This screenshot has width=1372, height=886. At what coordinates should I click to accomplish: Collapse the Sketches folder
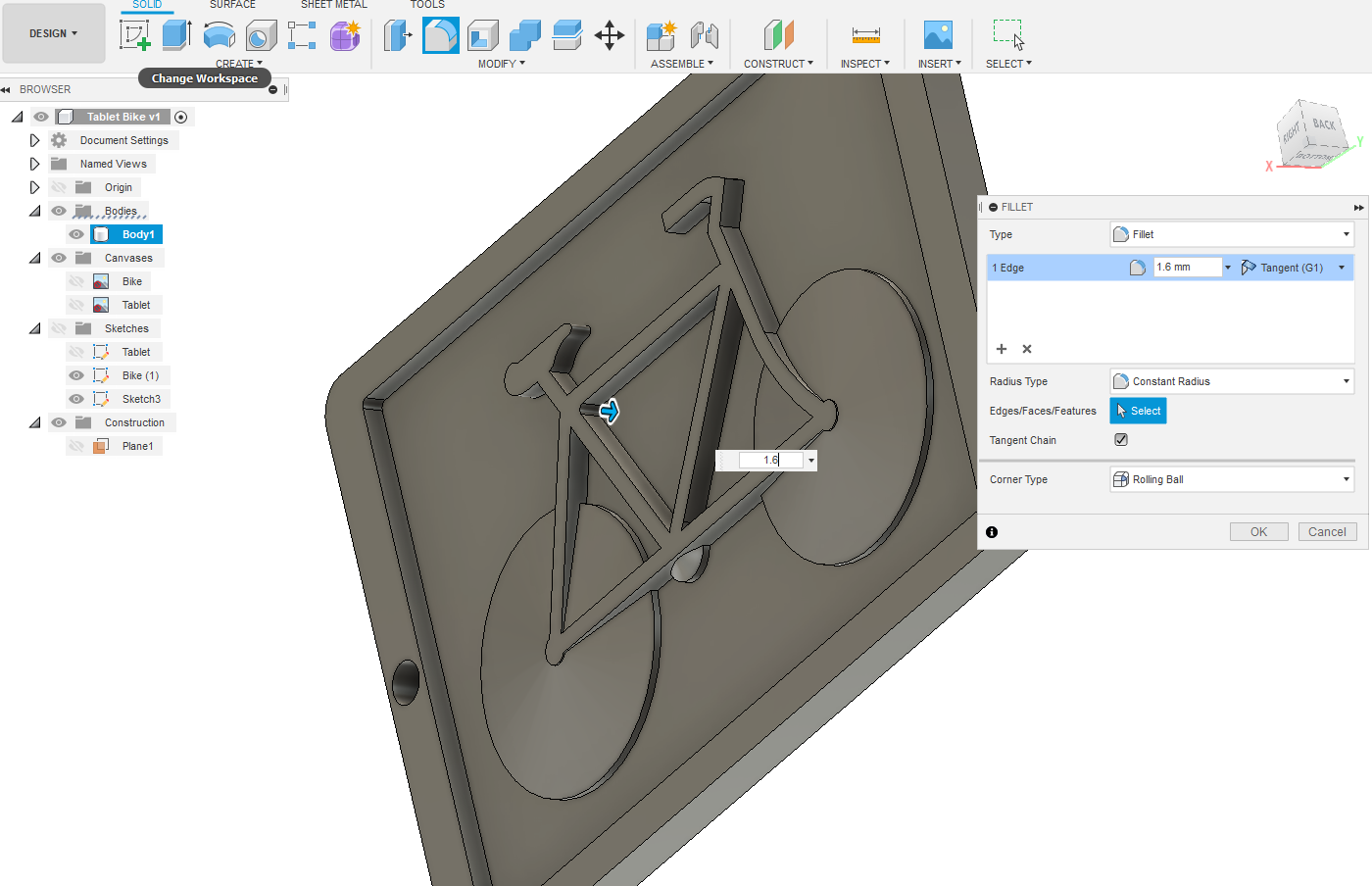(x=34, y=328)
